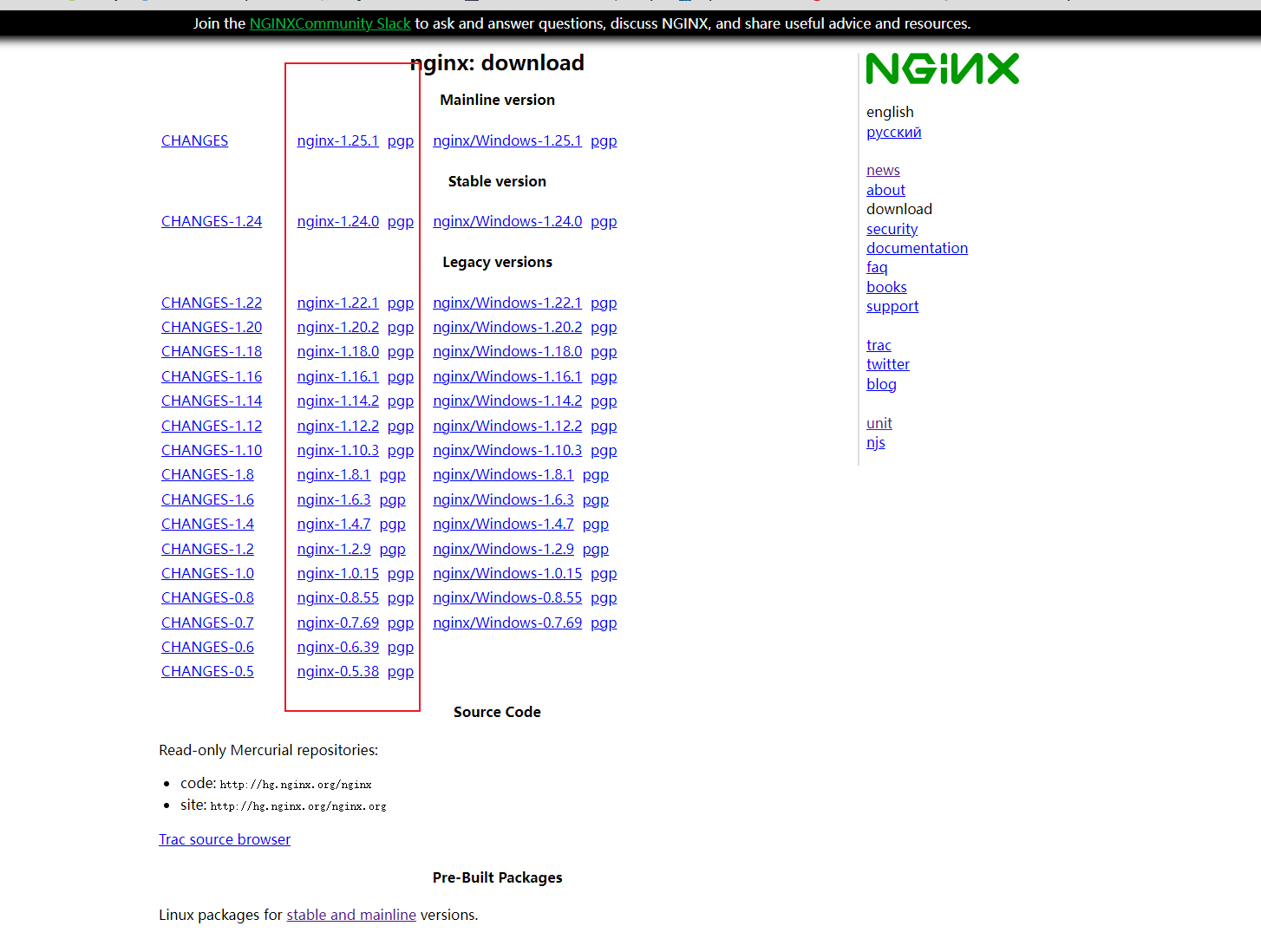Open CHANGES-1.4 link
The height and width of the screenshot is (952, 1261).
[207, 524]
